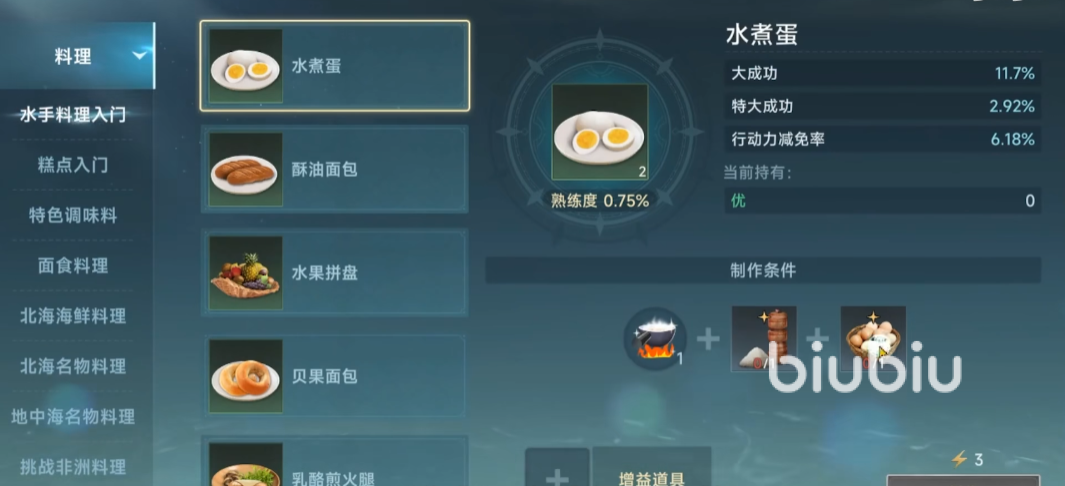Image resolution: width=1065 pixels, height=486 pixels.
Task: Select 地中海名物料理 in sidebar
Action: click(73, 416)
